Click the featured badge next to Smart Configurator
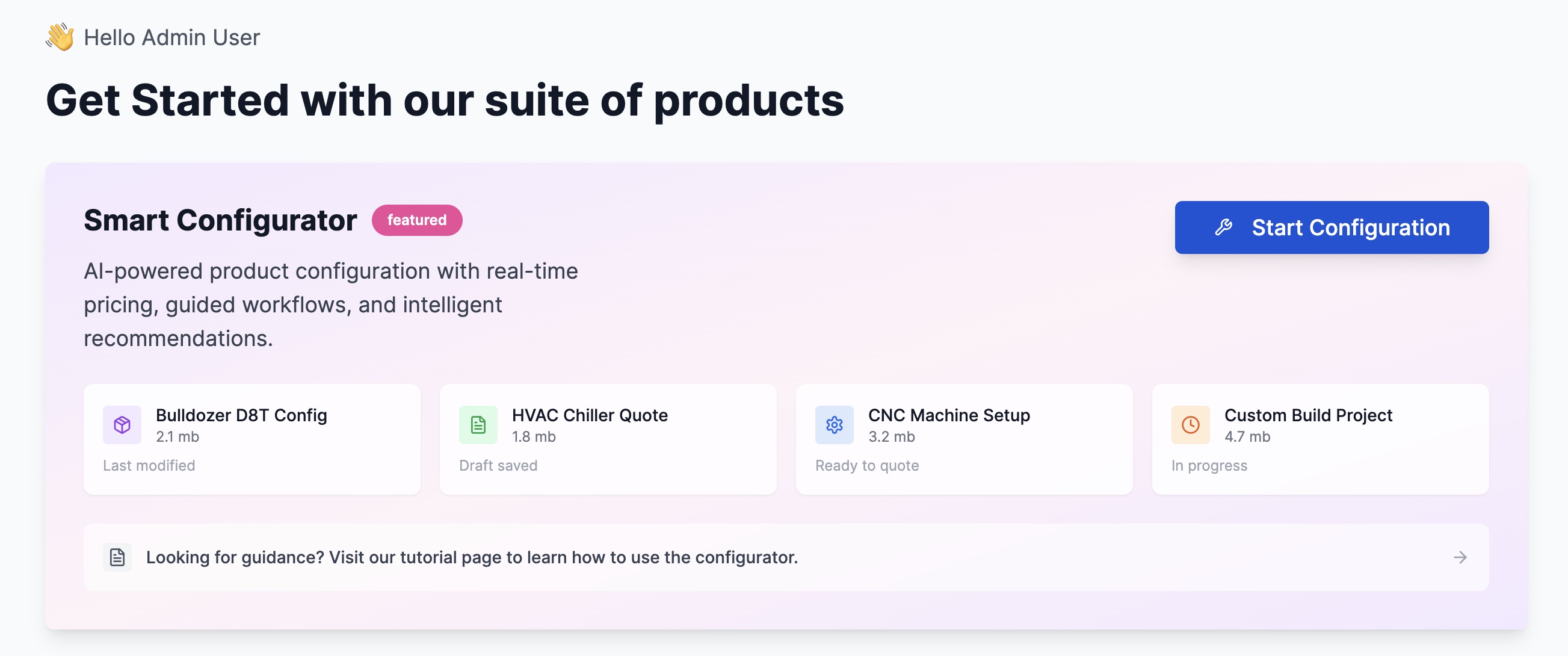1568x656 pixels. coord(416,220)
